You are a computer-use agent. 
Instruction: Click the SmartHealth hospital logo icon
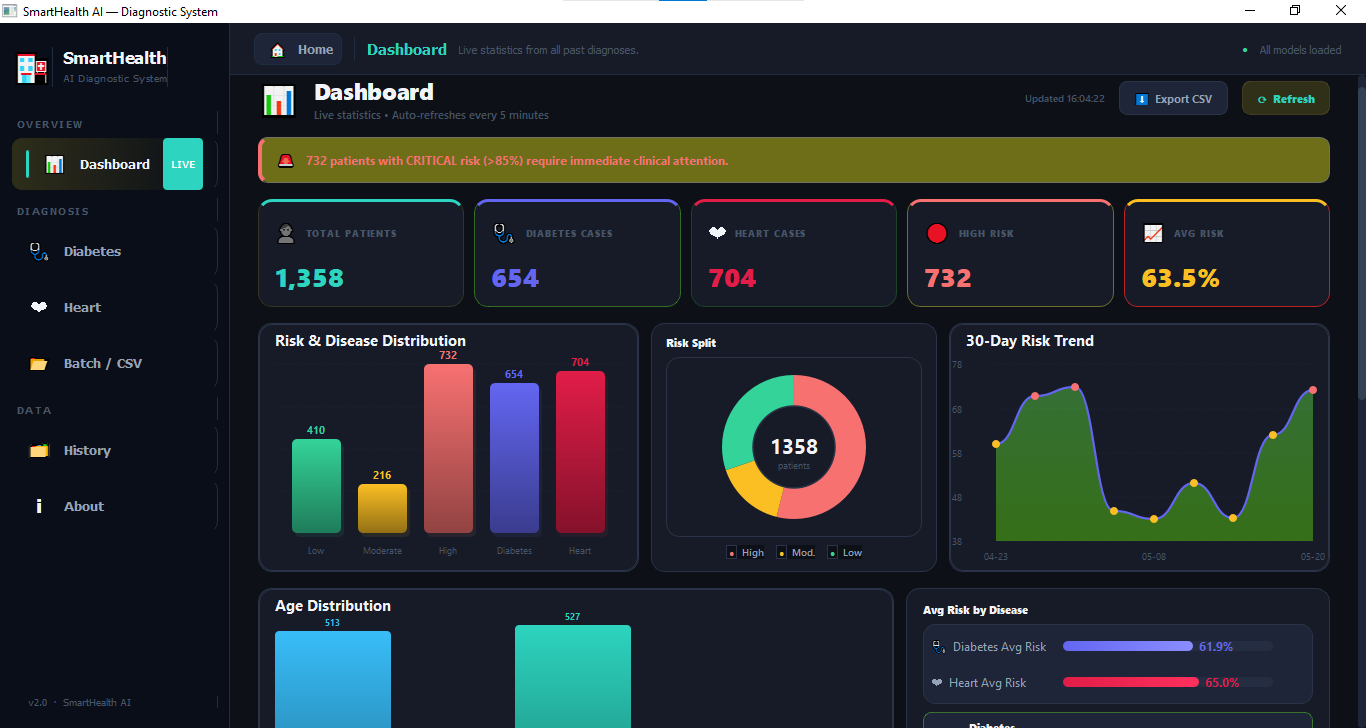pos(32,68)
